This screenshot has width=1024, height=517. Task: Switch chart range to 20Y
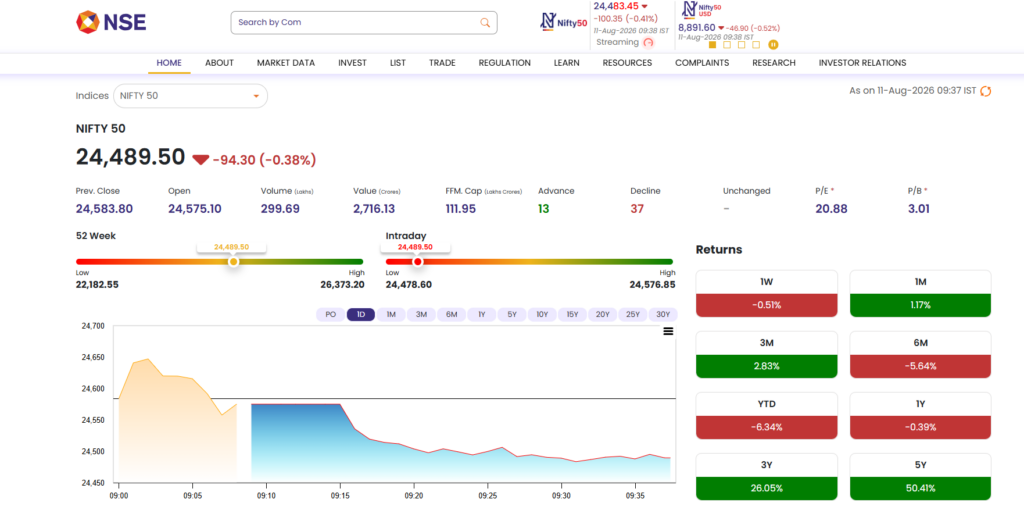pyautogui.click(x=602, y=315)
